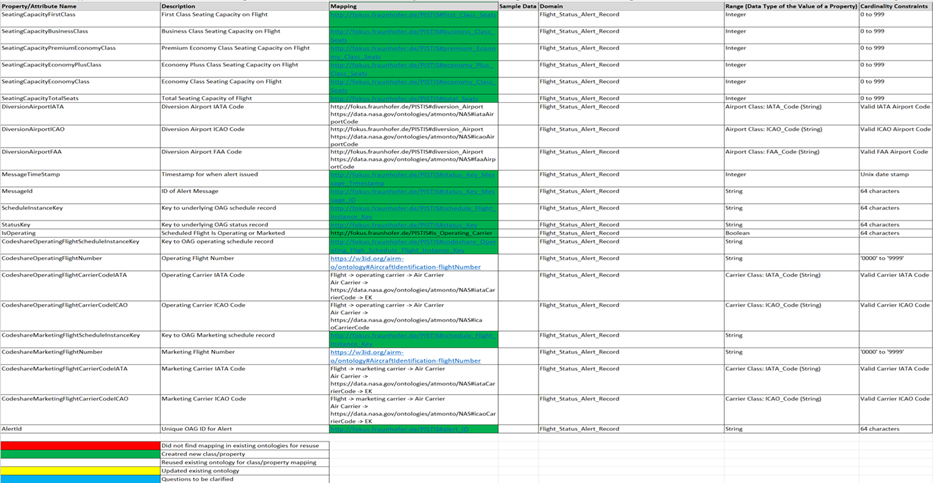
Task: Select the SeatingCapacityEconomyPlusClass cell
Action: (80, 68)
